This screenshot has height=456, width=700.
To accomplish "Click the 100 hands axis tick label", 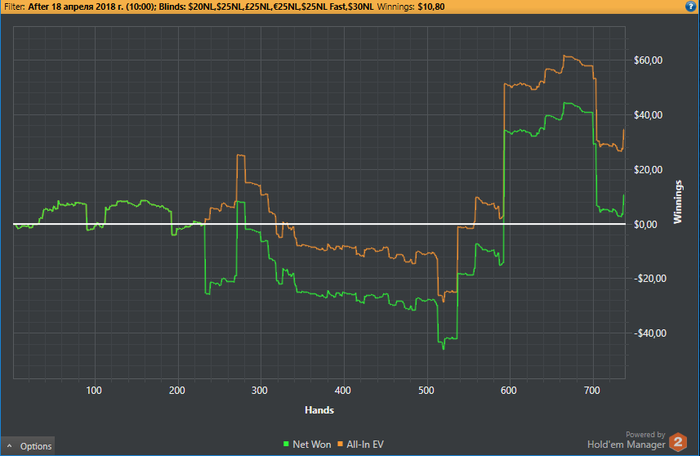I will pos(94,390).
